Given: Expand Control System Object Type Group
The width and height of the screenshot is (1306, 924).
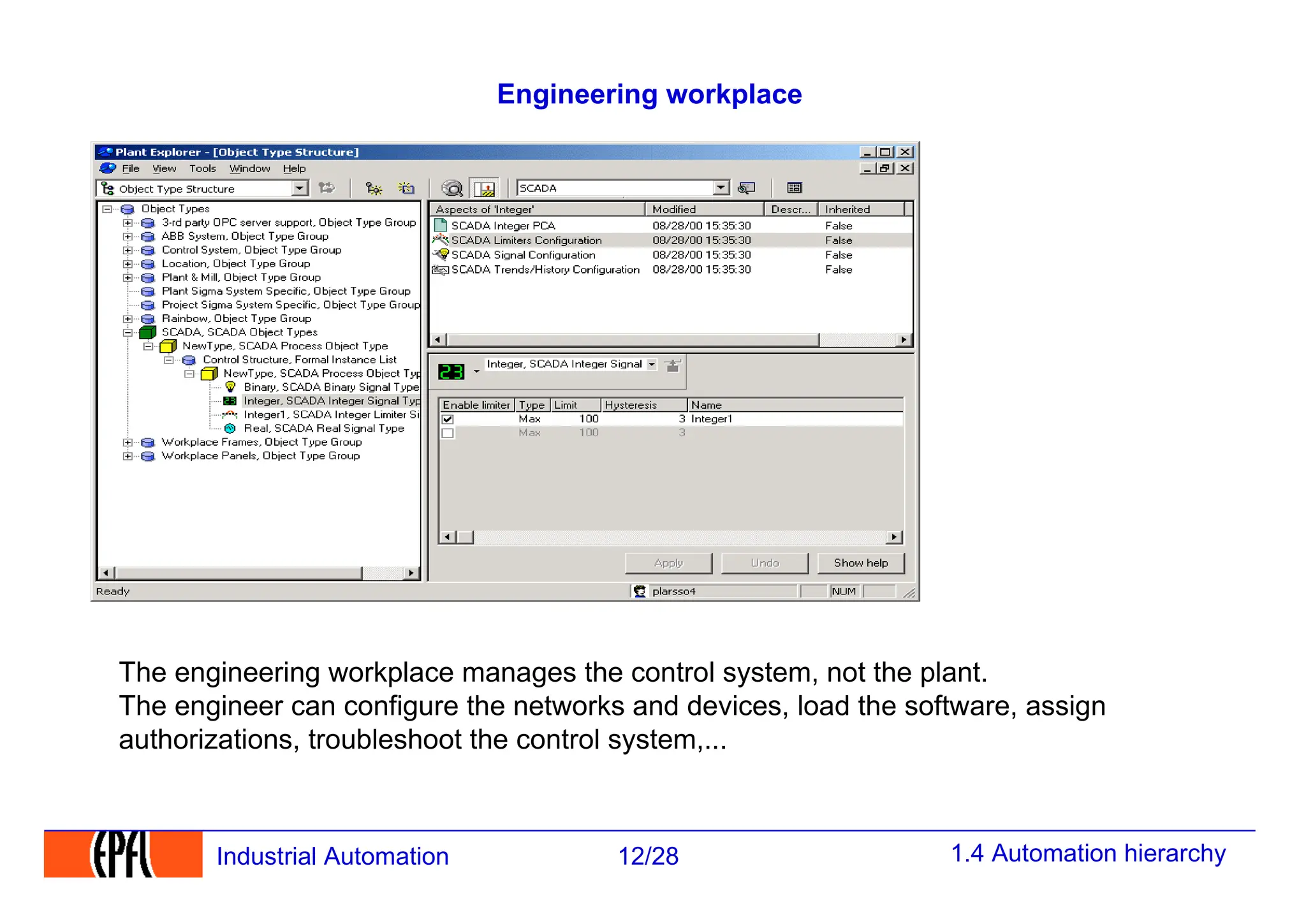Looking at the screenshot, I should (x=128, y=251).
